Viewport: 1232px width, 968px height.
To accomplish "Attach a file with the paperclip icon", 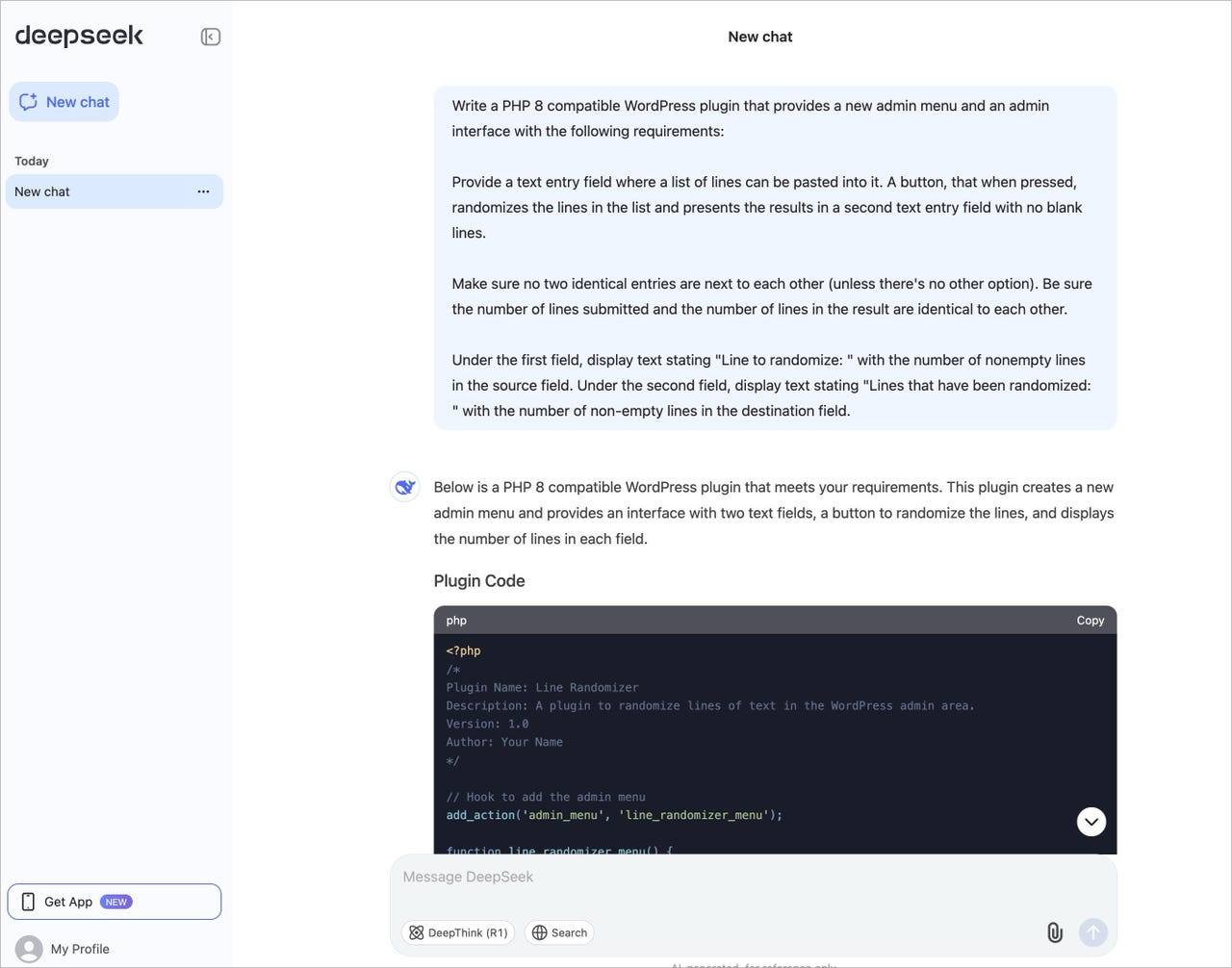I will [1055, 932].
